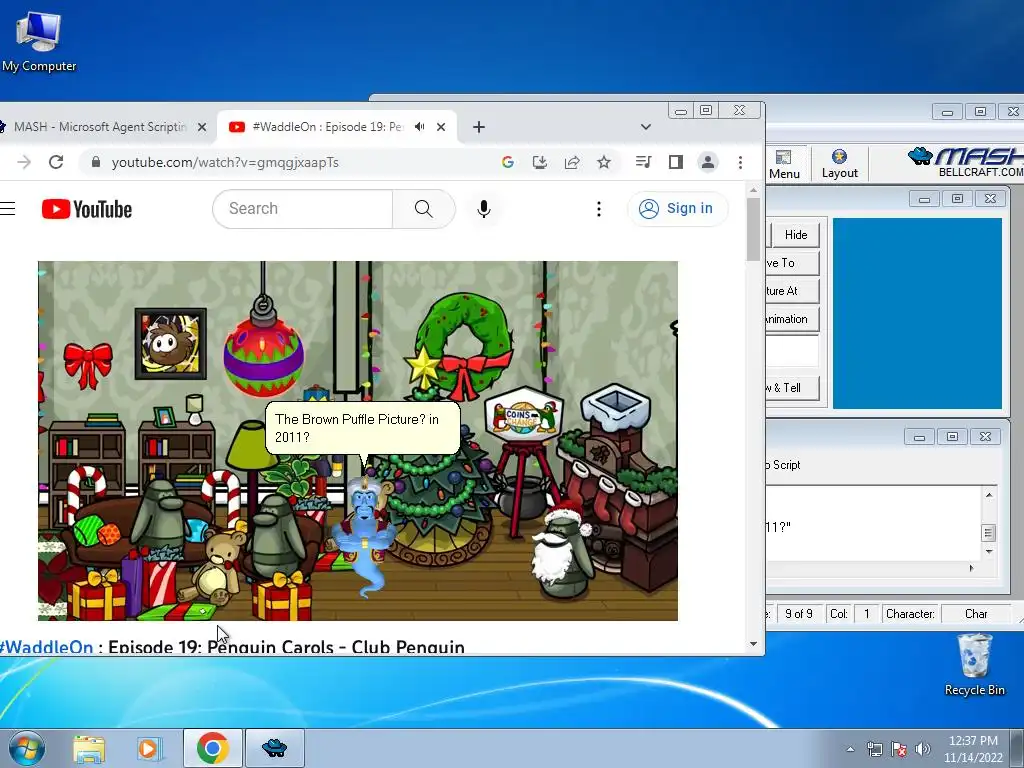The image size is (1024, 768).
Task: Select the #WaddleOn Episode 19 tab
Action: click(327, 127)
